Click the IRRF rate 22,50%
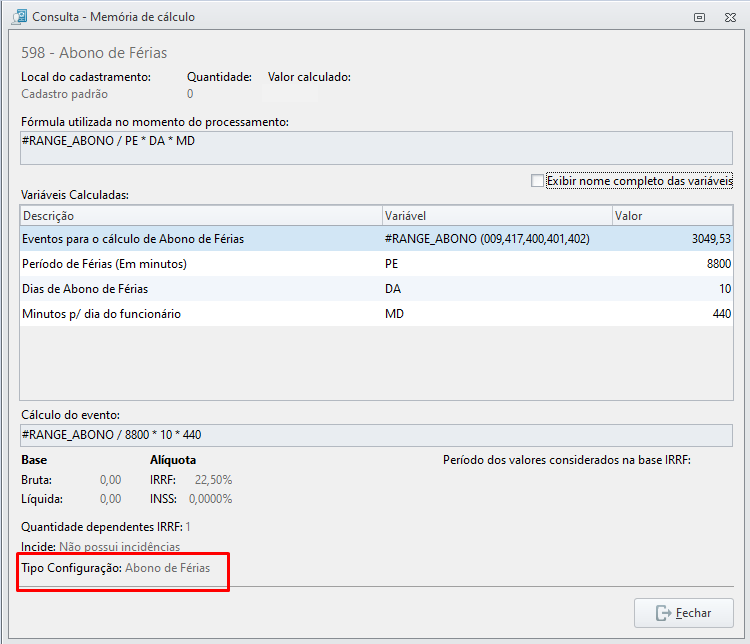The height and width of the screenshot is (644, 750). (213, 480)
